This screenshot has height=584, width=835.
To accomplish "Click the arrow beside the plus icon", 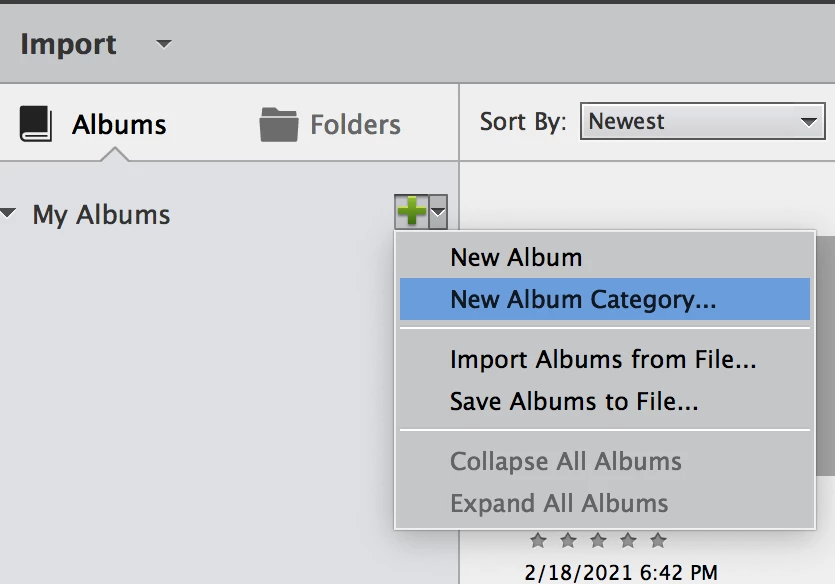I will [438, 212].
